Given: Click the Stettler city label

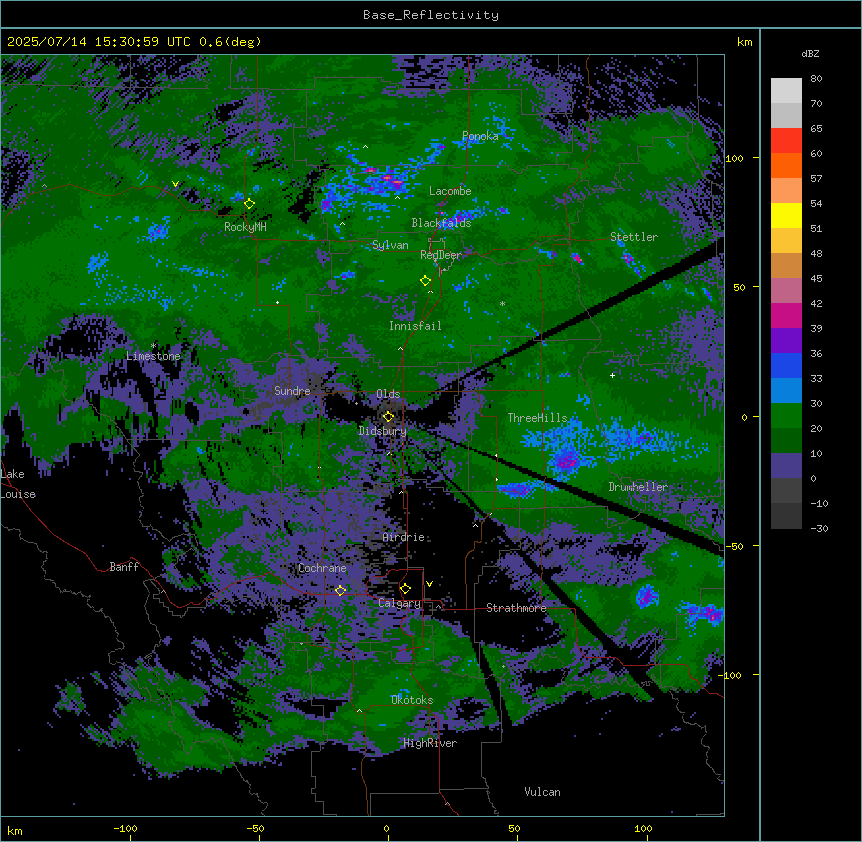Looking at the screenshot, I should [x=634, y=237].
